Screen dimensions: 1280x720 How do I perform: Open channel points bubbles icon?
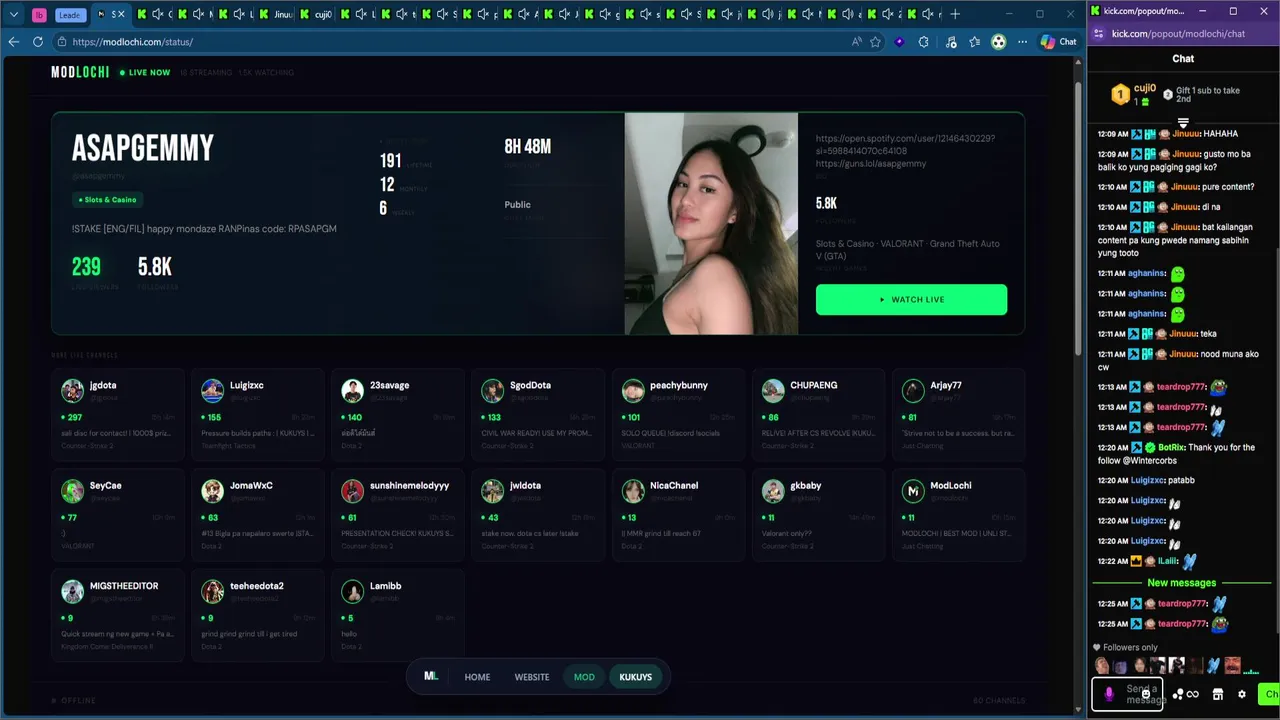click(1178, 694)
